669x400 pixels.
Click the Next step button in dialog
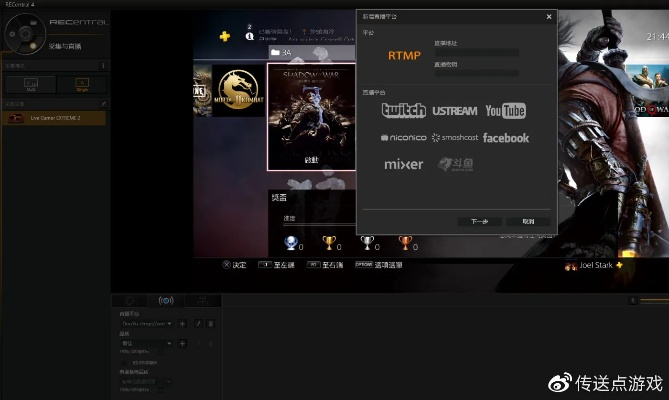click(479, 221)
